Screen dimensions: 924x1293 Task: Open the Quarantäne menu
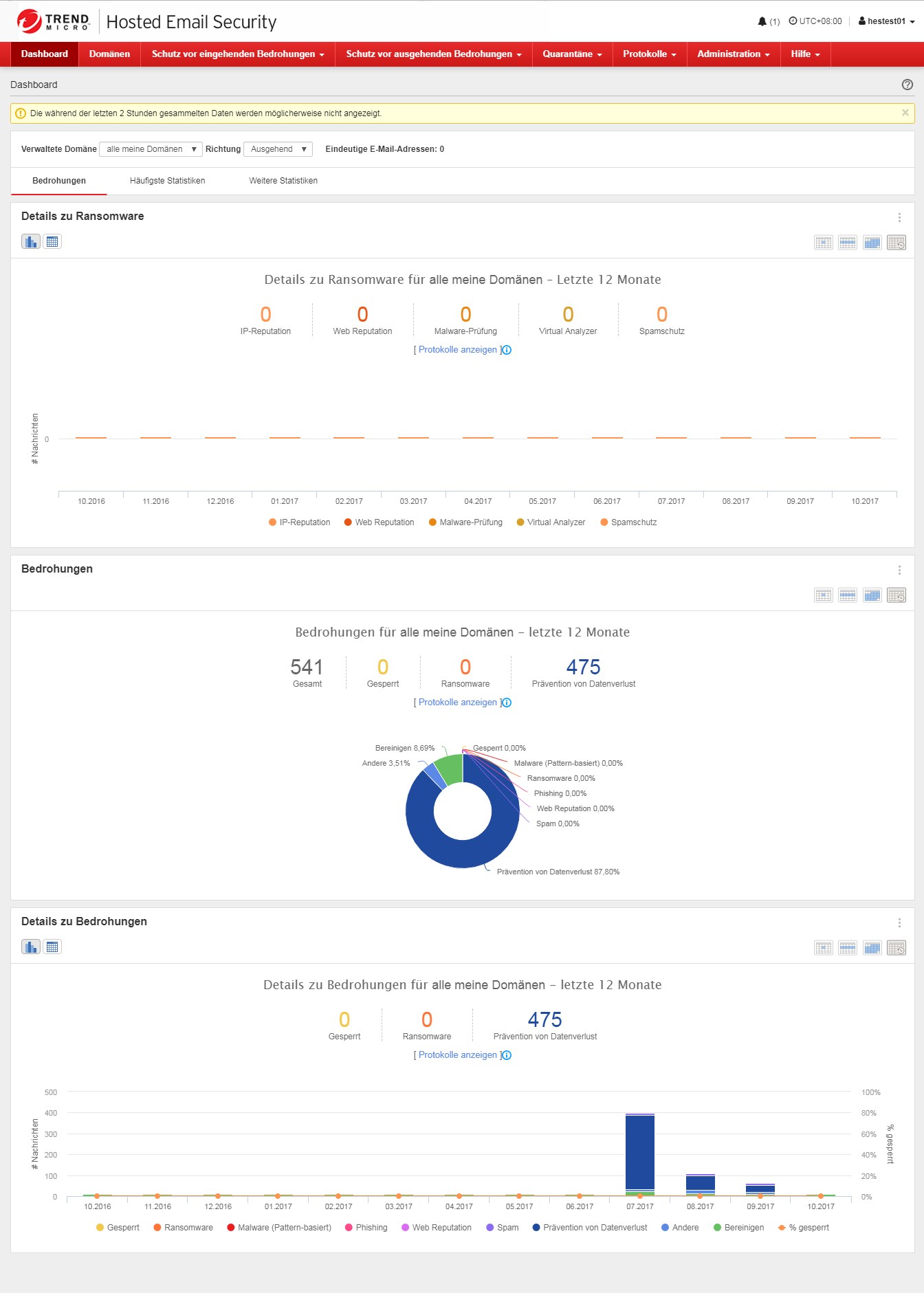click(x=572, y=54)
